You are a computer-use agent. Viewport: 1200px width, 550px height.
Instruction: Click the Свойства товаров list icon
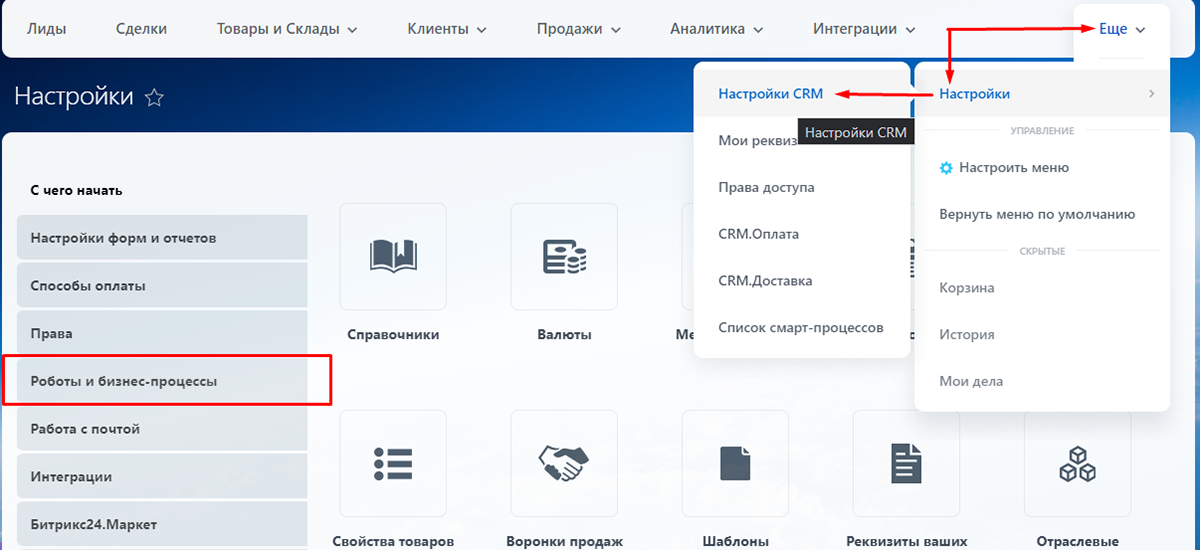393,463
